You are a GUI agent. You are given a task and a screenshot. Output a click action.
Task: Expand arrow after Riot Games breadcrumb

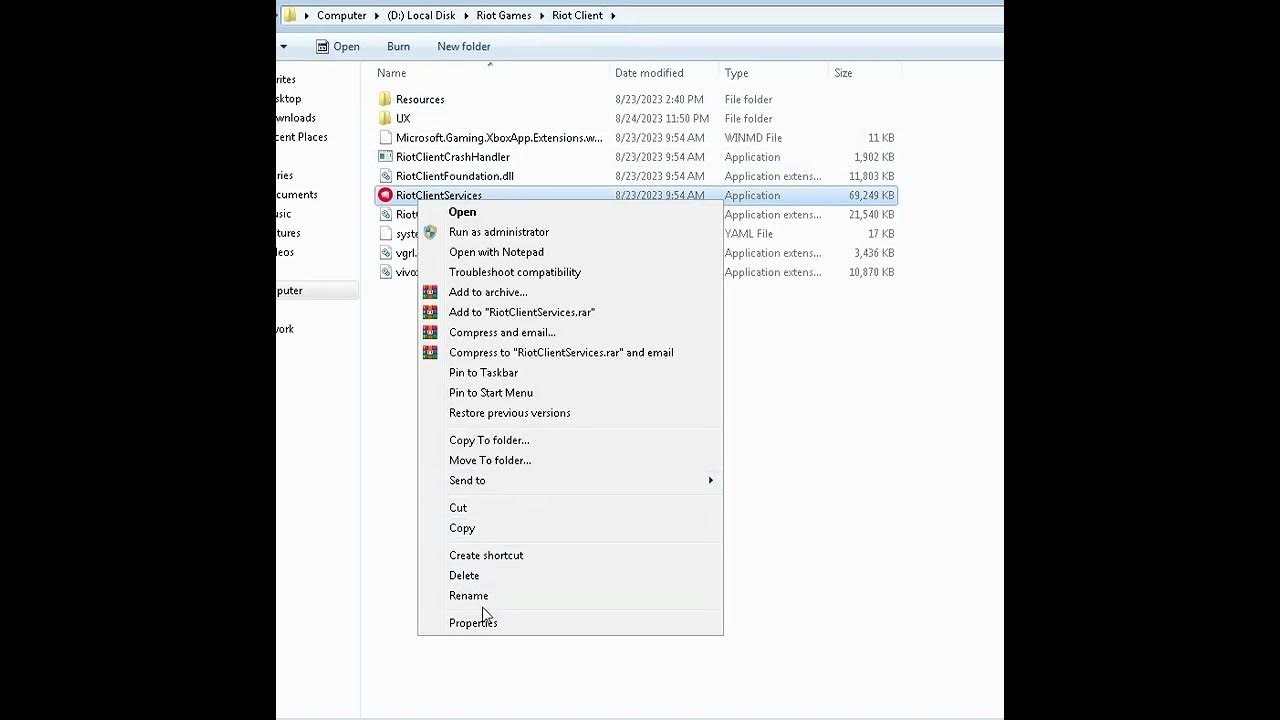pos(544,16)
